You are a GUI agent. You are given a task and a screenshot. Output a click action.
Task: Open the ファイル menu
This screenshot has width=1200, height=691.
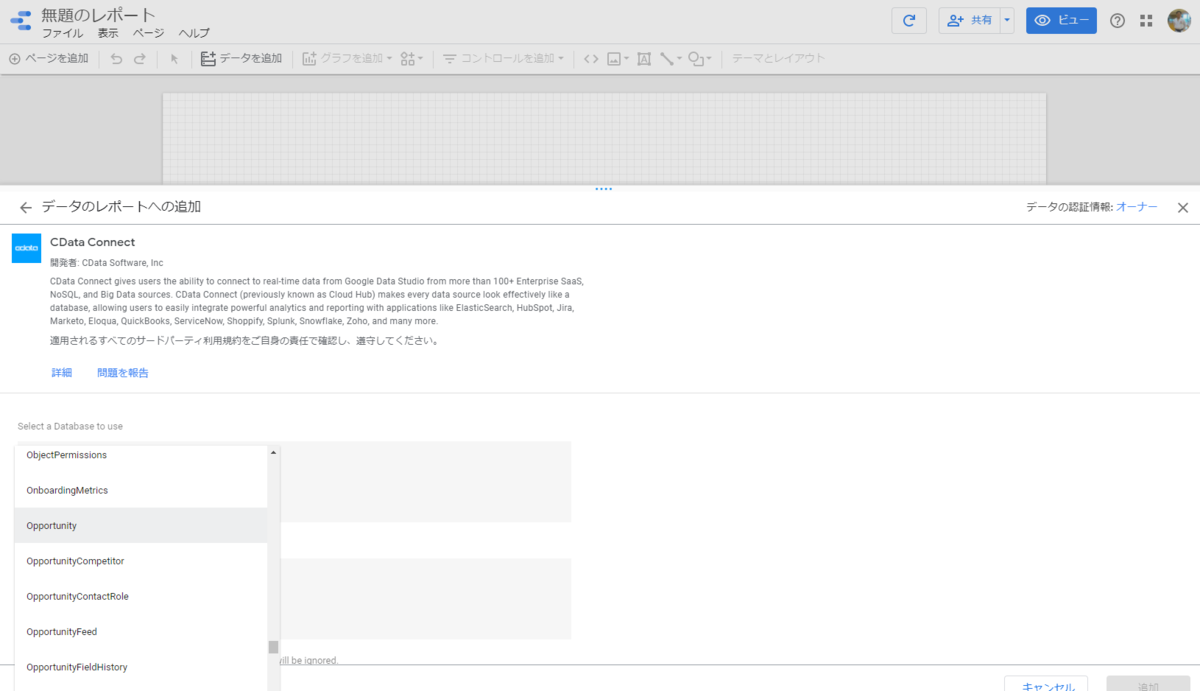point(62,33)
